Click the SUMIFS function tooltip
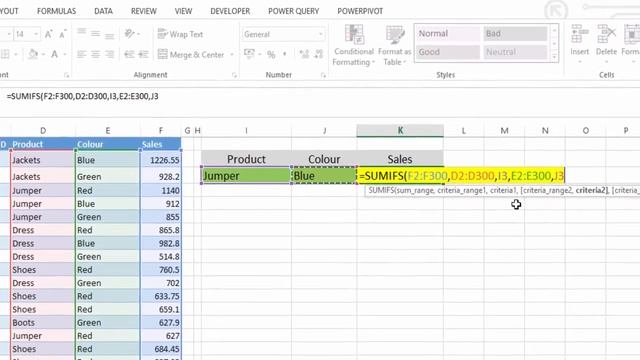Screen dimensions: 640x360 (x=502, y=191)
